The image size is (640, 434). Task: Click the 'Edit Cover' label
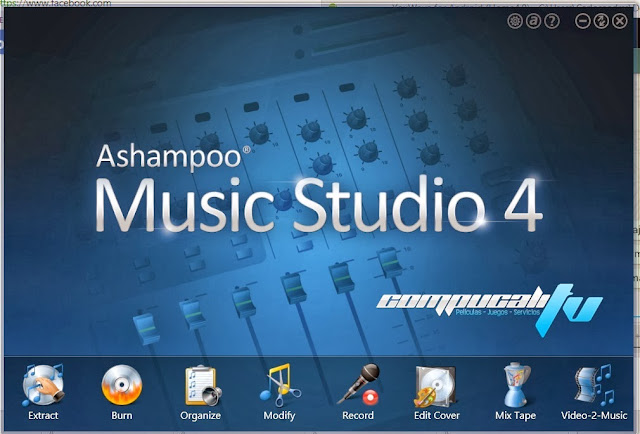(437, 416)
